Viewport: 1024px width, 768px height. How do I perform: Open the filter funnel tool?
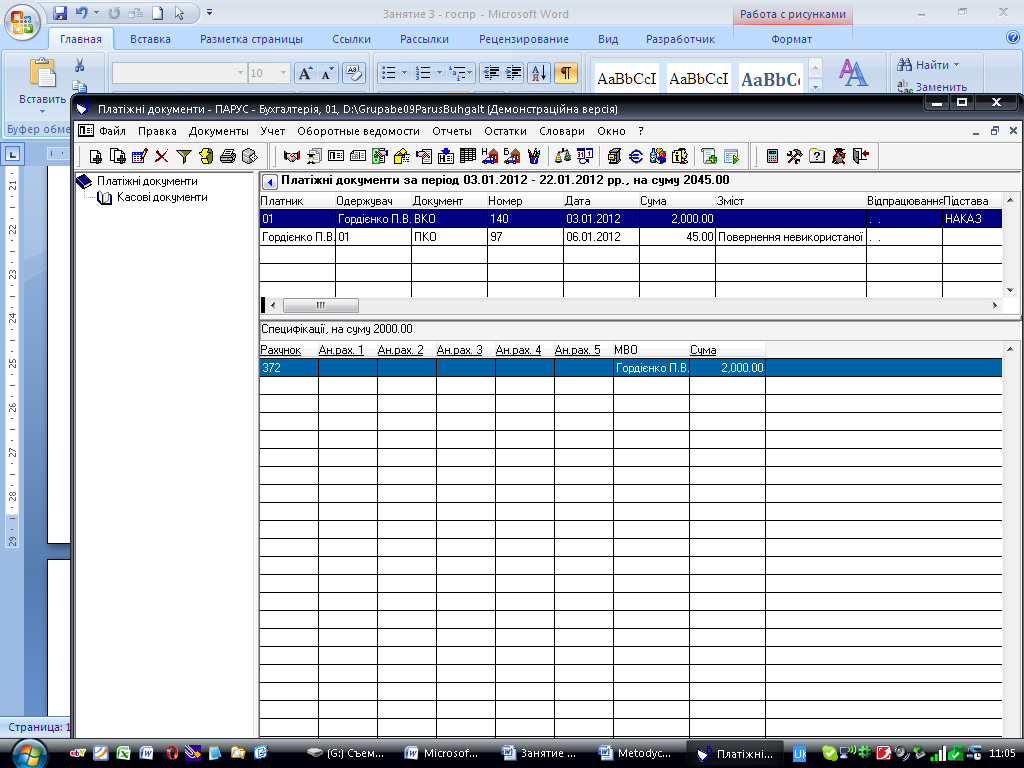tap(184, 157)
